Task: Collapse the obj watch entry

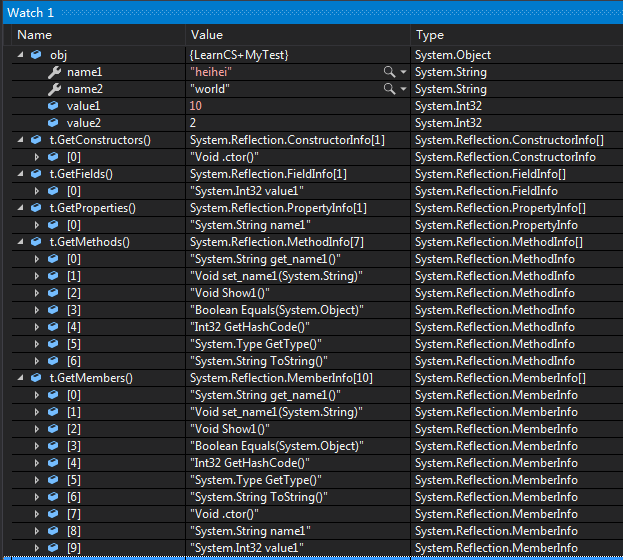Action: click(21, 55)
